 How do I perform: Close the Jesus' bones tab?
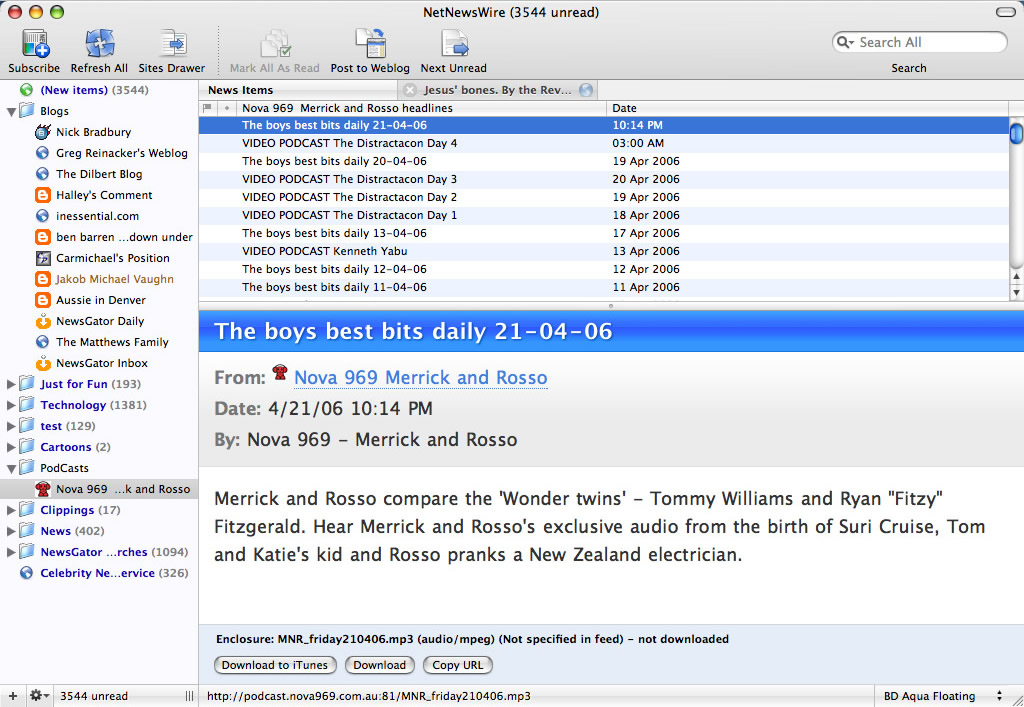tap(409, 90)
